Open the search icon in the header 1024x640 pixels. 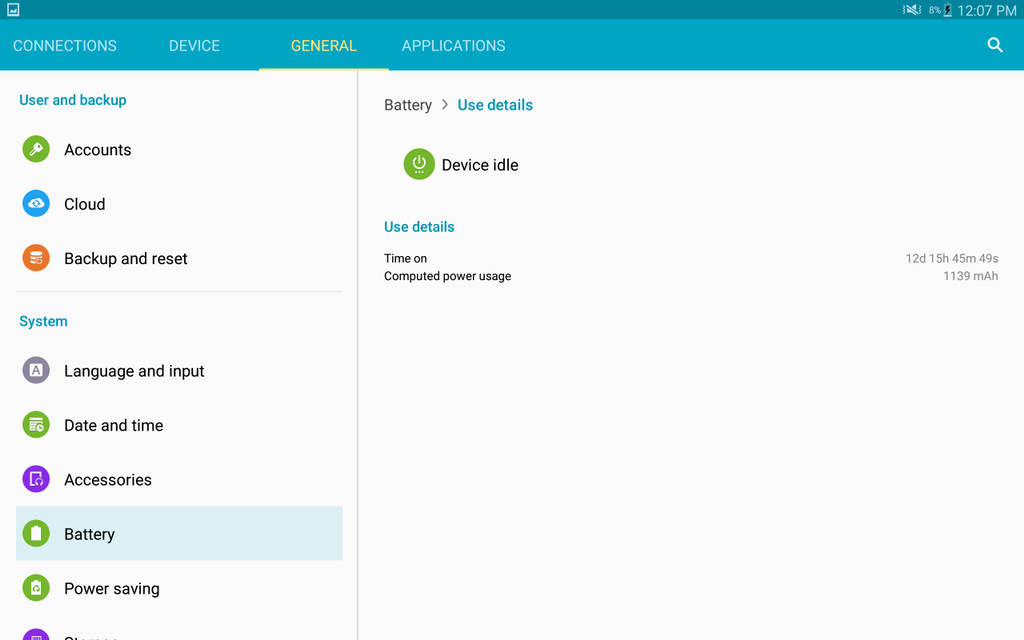pyautogui.click(x=995, y=45)
